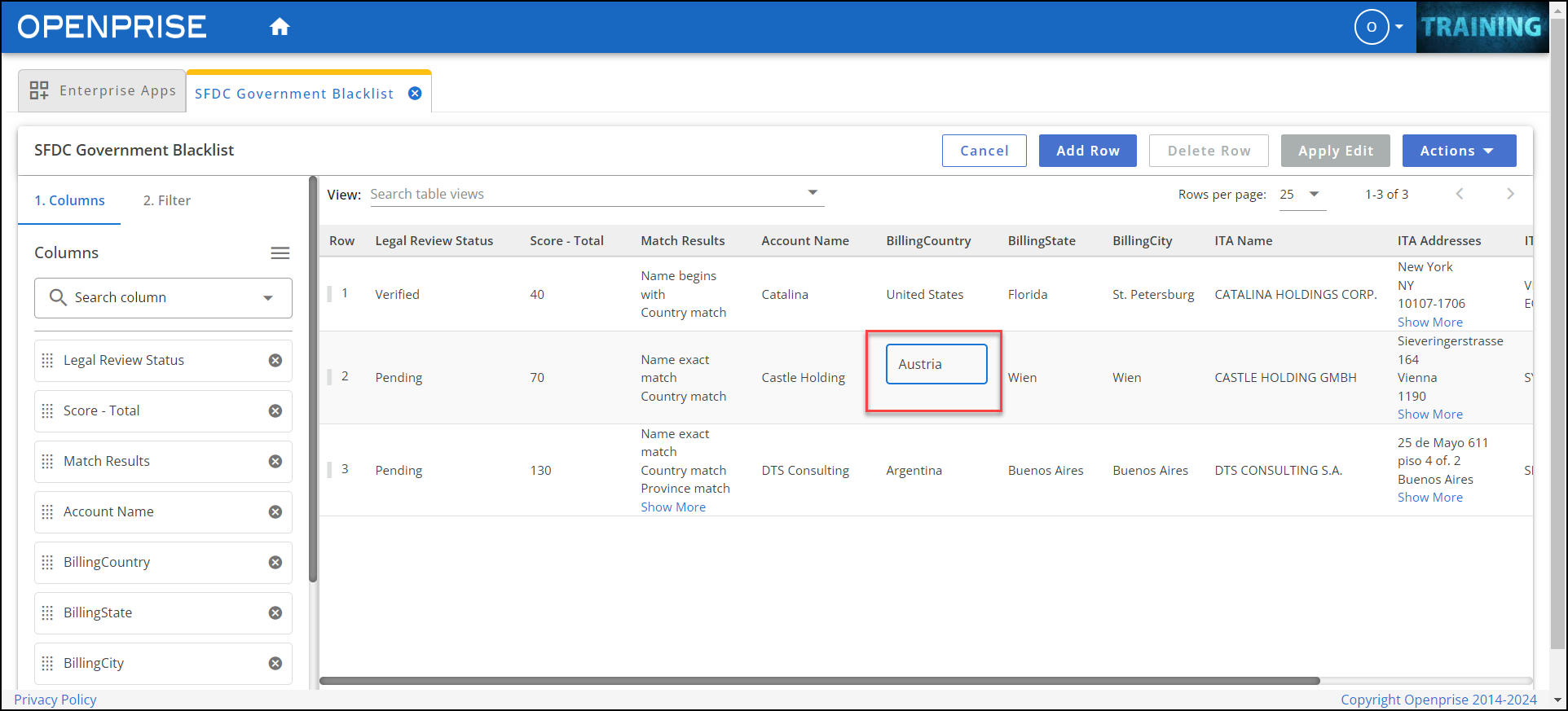The width and height of the screenshot is (1568, 711).
Task: Remove BillingCountry from column list
Action: pyautogui.click(x=275, y=563)
